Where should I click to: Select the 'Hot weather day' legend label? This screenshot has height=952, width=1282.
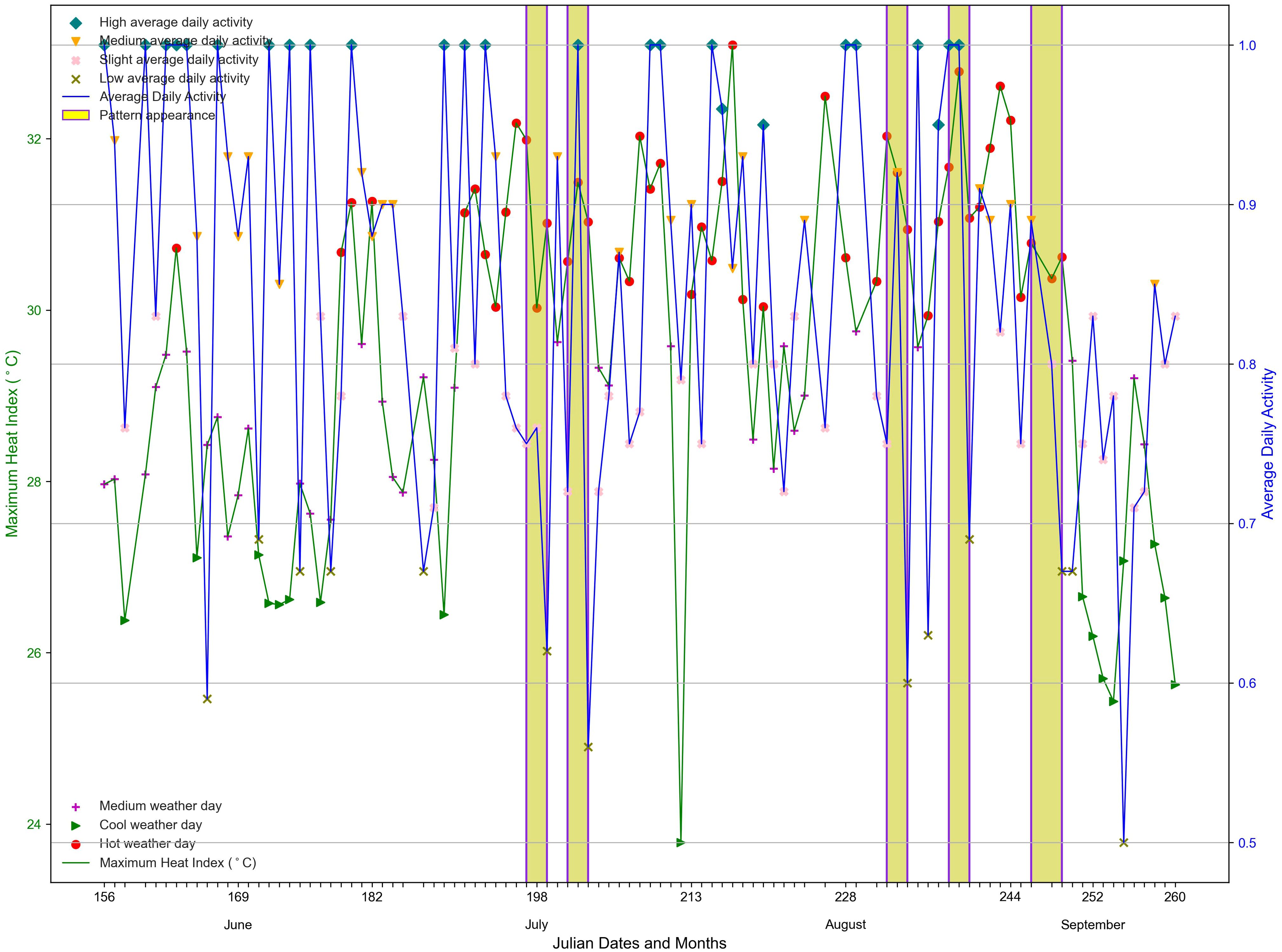pos(148,844)
